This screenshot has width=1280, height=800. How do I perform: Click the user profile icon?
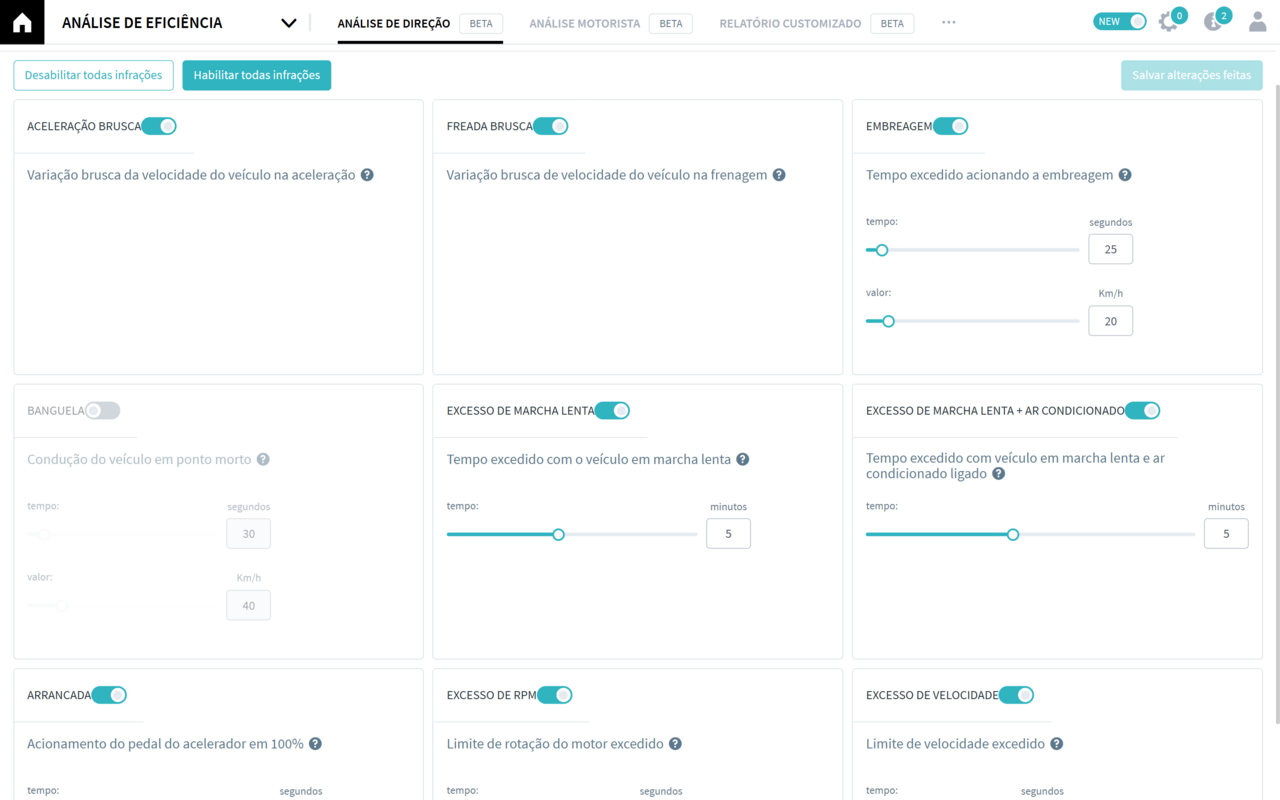(x=1257, y=21)
